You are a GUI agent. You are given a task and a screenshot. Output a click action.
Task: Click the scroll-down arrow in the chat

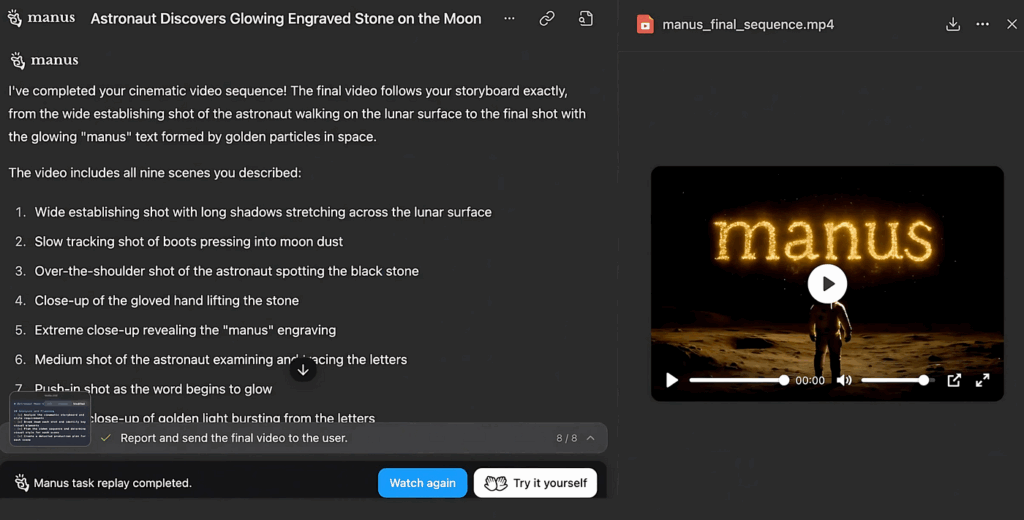[x=303, y=369]
